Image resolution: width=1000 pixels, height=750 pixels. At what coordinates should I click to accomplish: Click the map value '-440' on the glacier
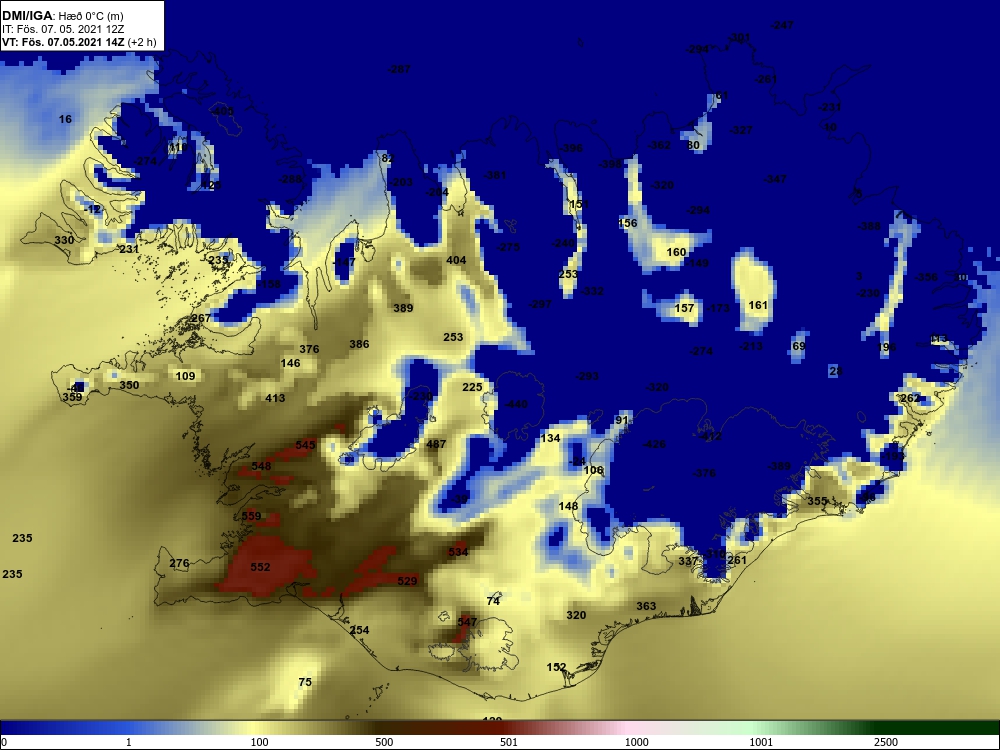pyautogui.click(x=516, y=404)
